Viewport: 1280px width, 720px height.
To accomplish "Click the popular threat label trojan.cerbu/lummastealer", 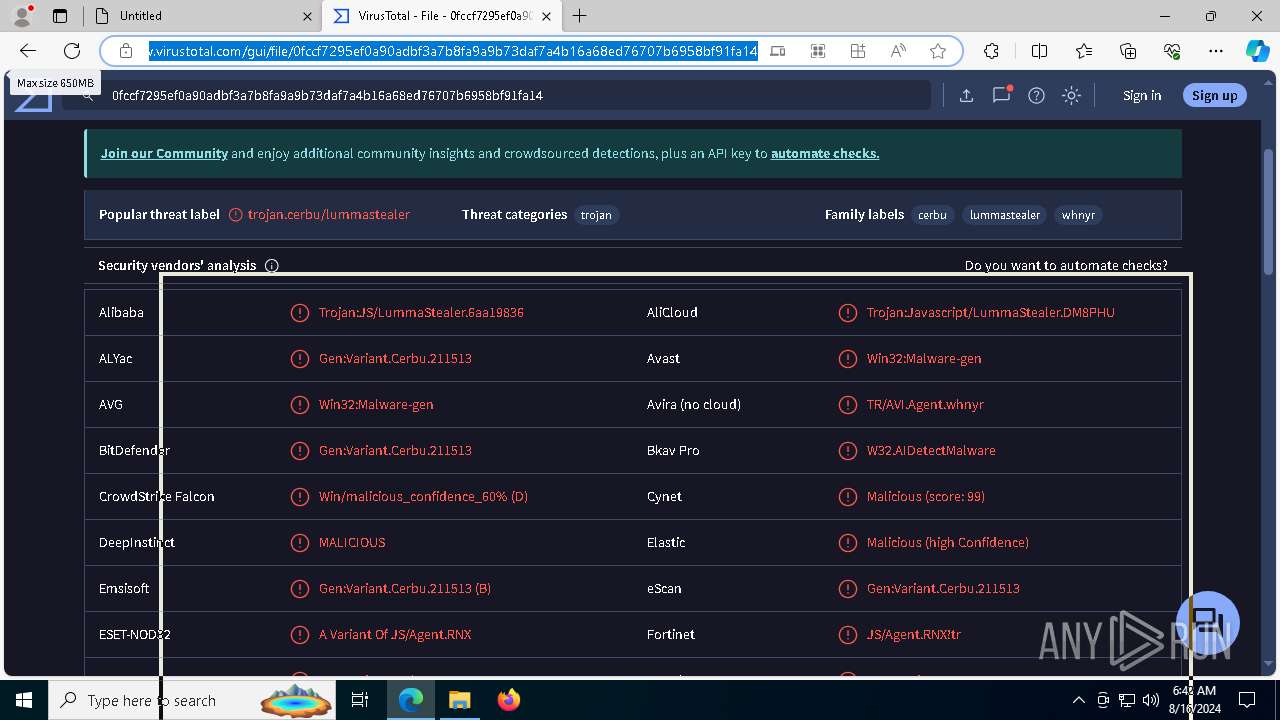I will [329, 214].
